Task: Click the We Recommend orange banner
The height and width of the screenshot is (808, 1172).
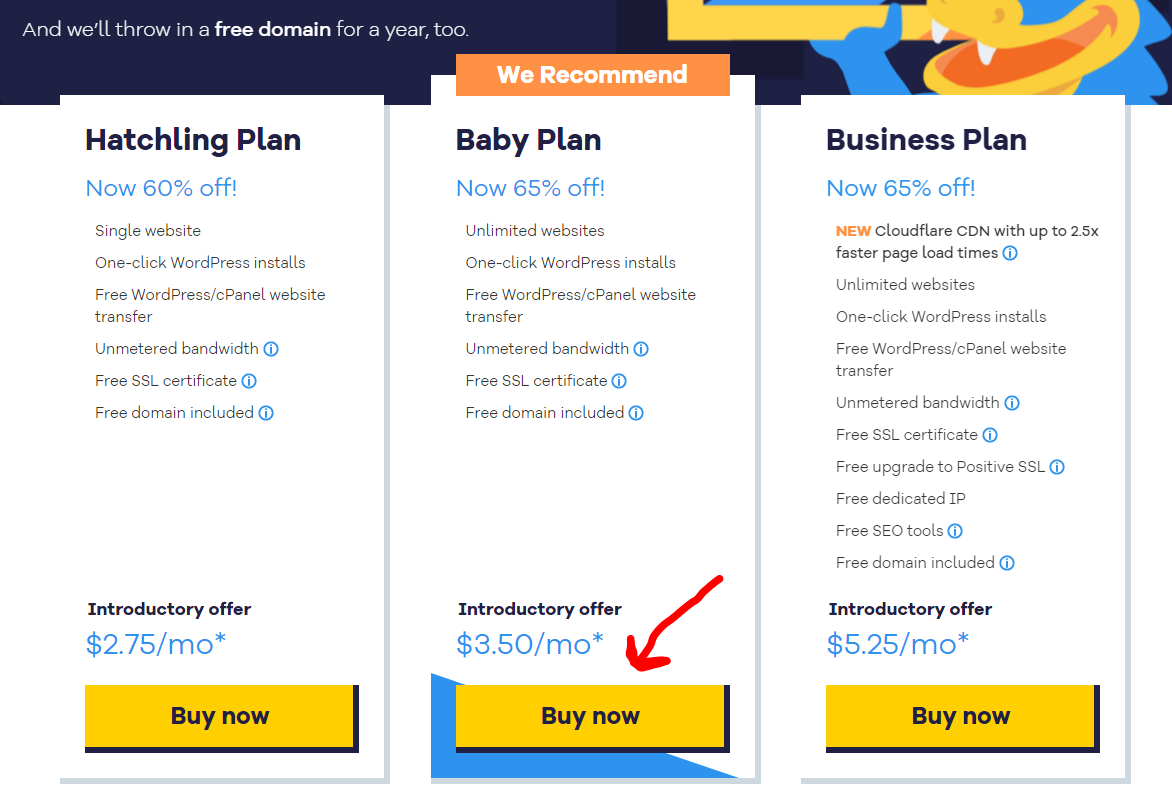Action: tap(593, 75)
